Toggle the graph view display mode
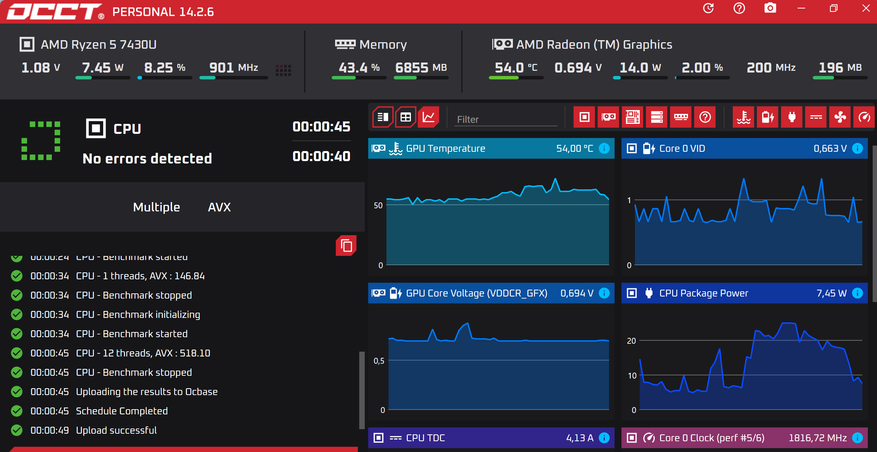Screen dimensions: 877x452 click(429, 117)
